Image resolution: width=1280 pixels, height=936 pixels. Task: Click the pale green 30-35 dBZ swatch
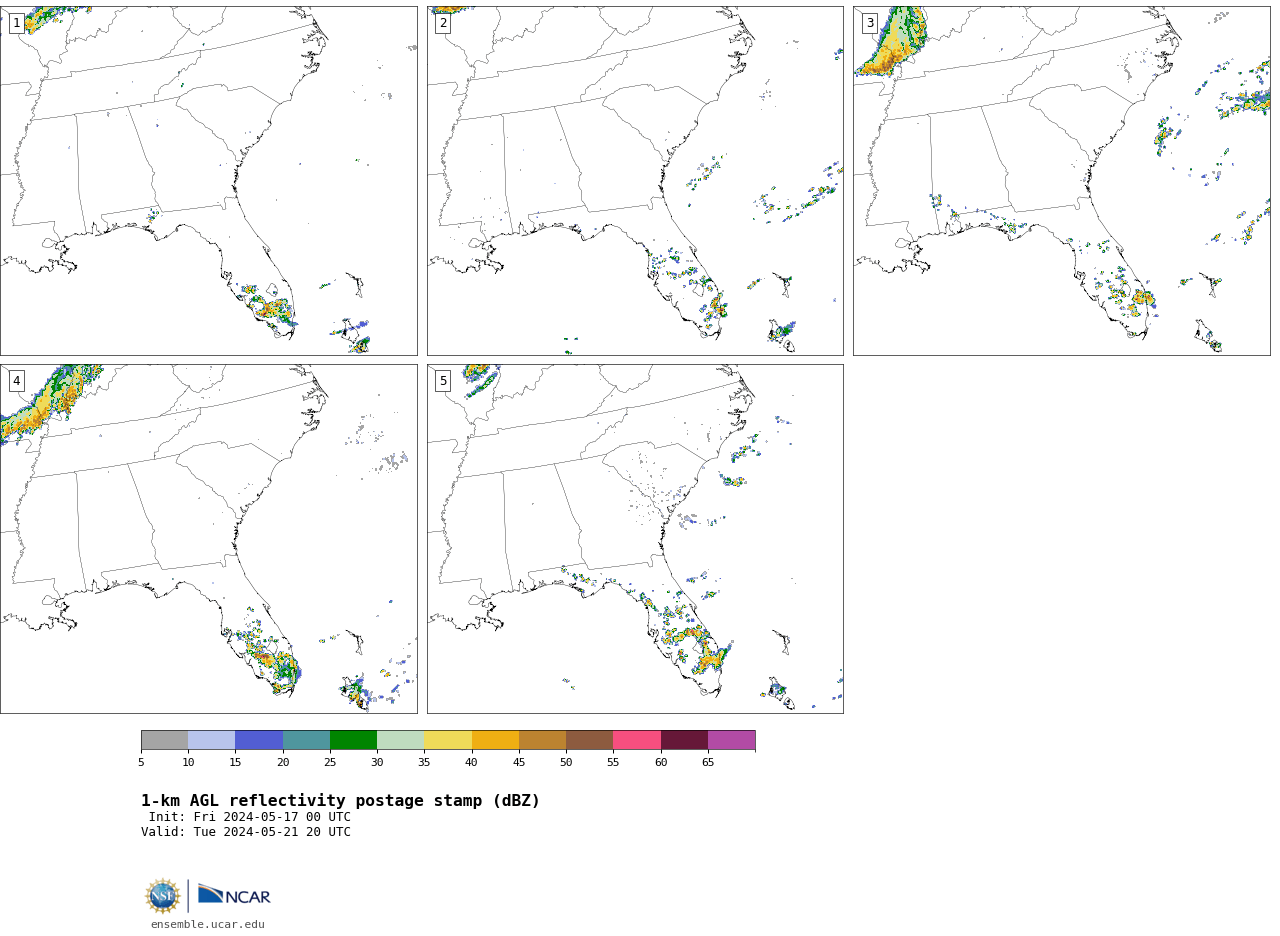coord(400,740)
